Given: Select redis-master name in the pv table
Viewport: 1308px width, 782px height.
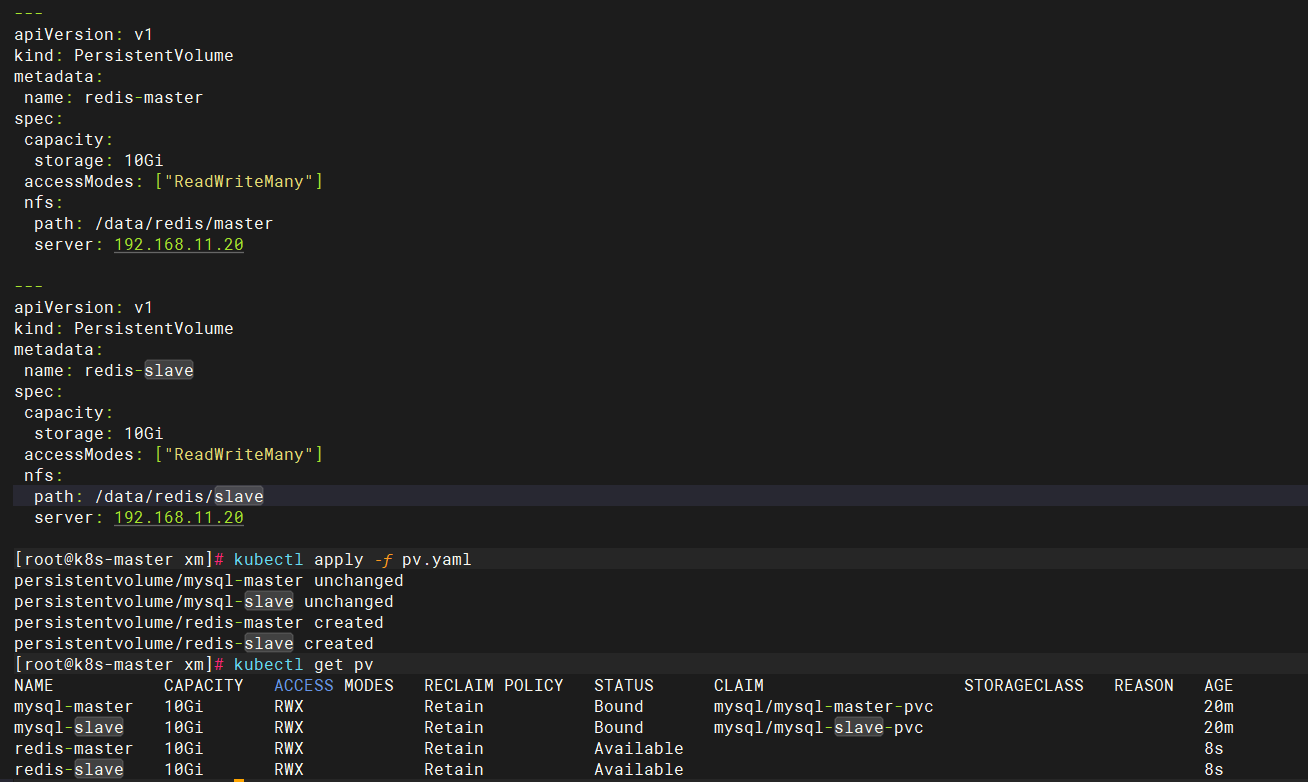Looking at the screenshot, I should tap(74, 748).
